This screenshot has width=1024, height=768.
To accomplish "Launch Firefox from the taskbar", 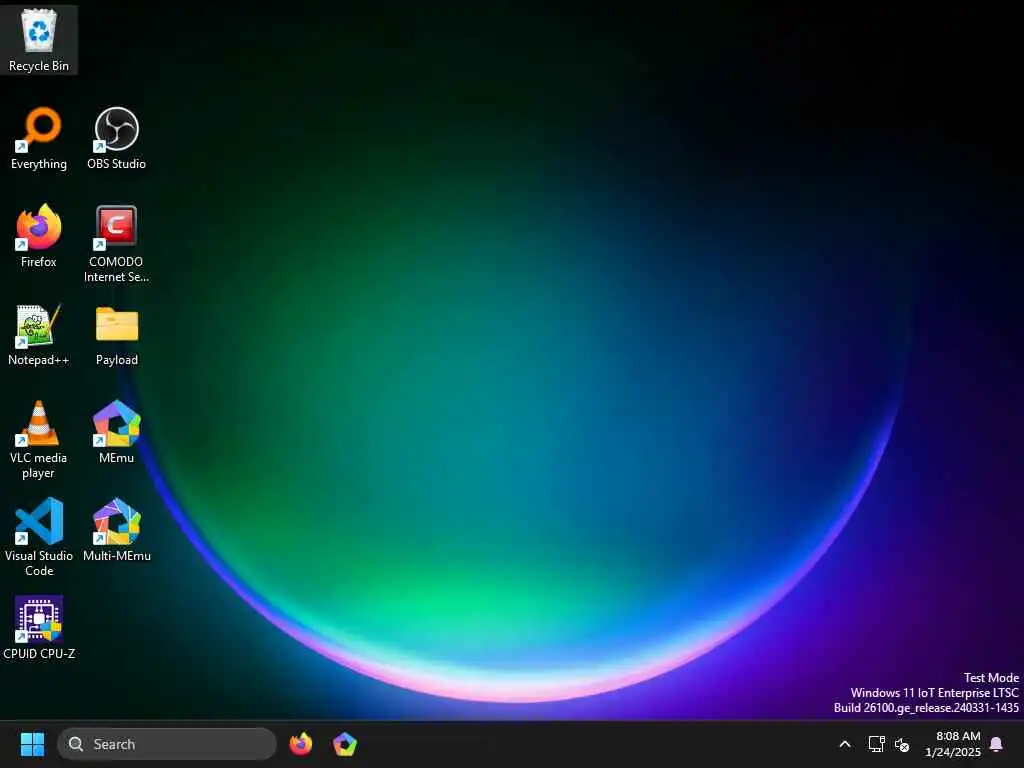I will coord(300,744).
